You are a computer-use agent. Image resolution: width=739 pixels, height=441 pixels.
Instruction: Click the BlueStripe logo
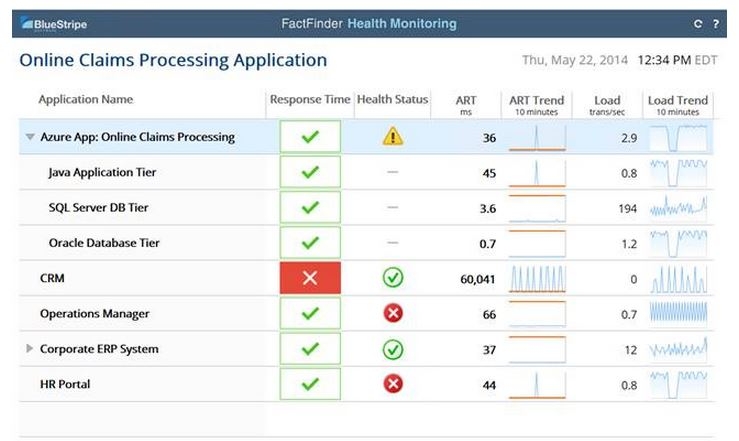pyautogui.click(x=54, y=24)
